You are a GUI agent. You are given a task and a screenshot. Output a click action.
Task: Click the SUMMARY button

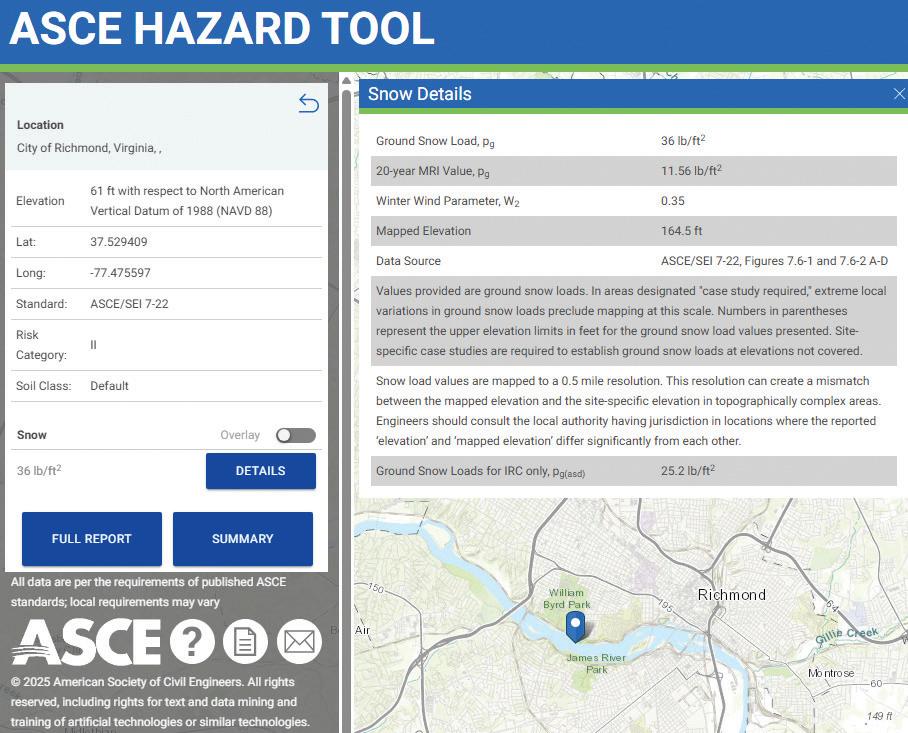click(x=243, y=538)
